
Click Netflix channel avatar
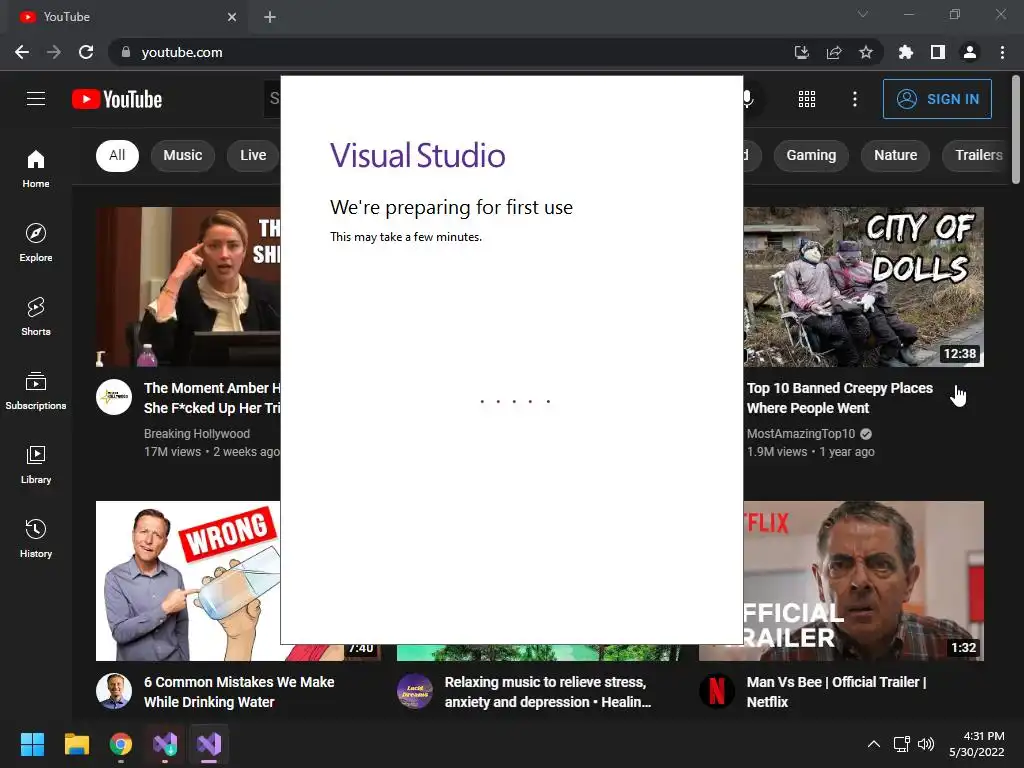[717, 691]
